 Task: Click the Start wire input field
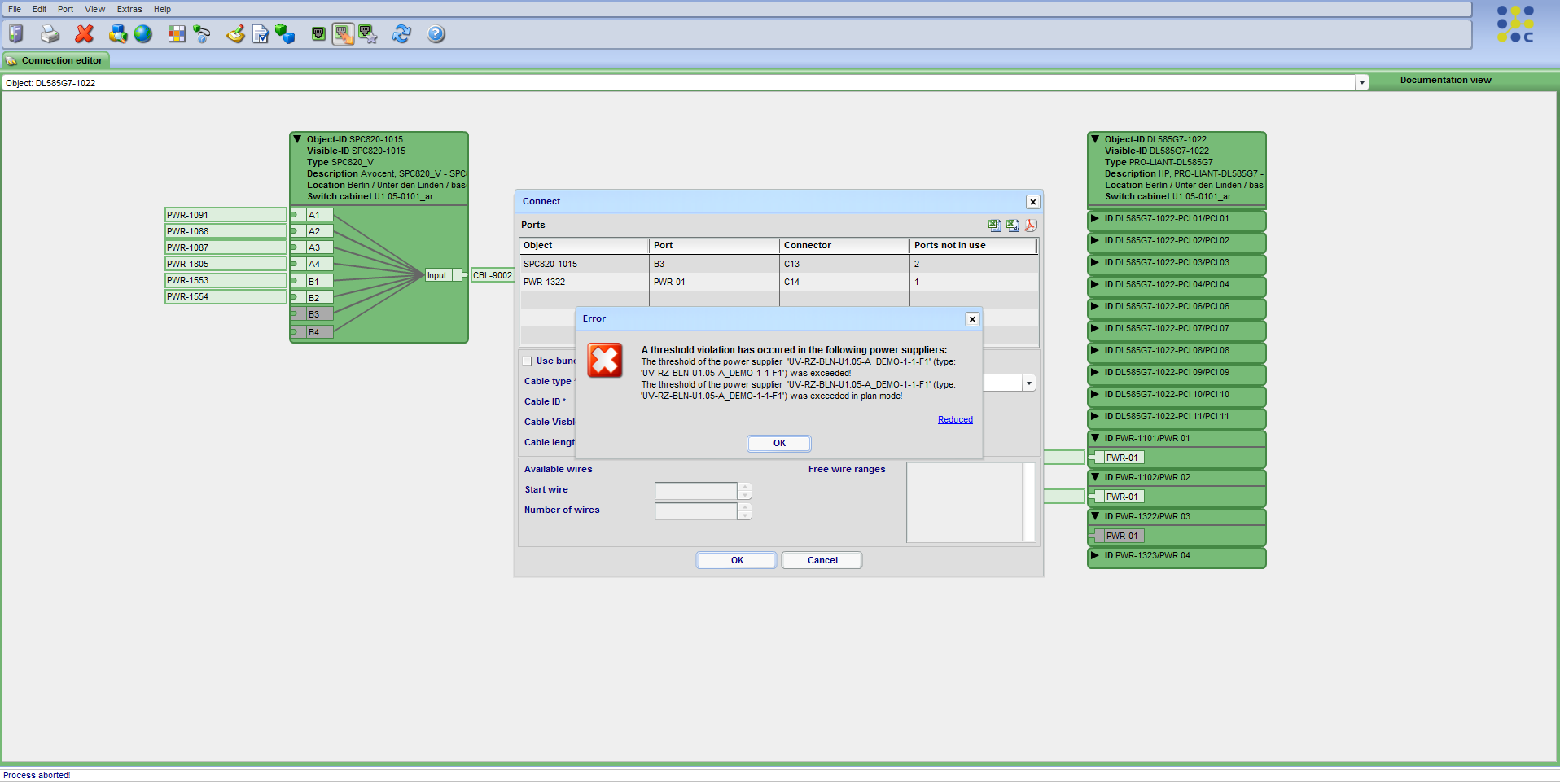click(696, 490)
